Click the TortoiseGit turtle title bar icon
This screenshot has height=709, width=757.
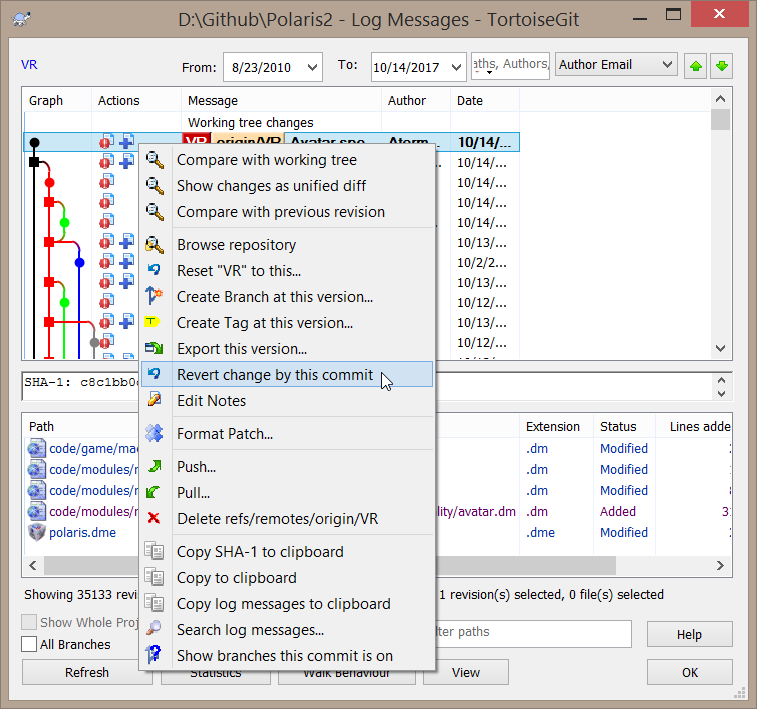[x=21, y=19]
